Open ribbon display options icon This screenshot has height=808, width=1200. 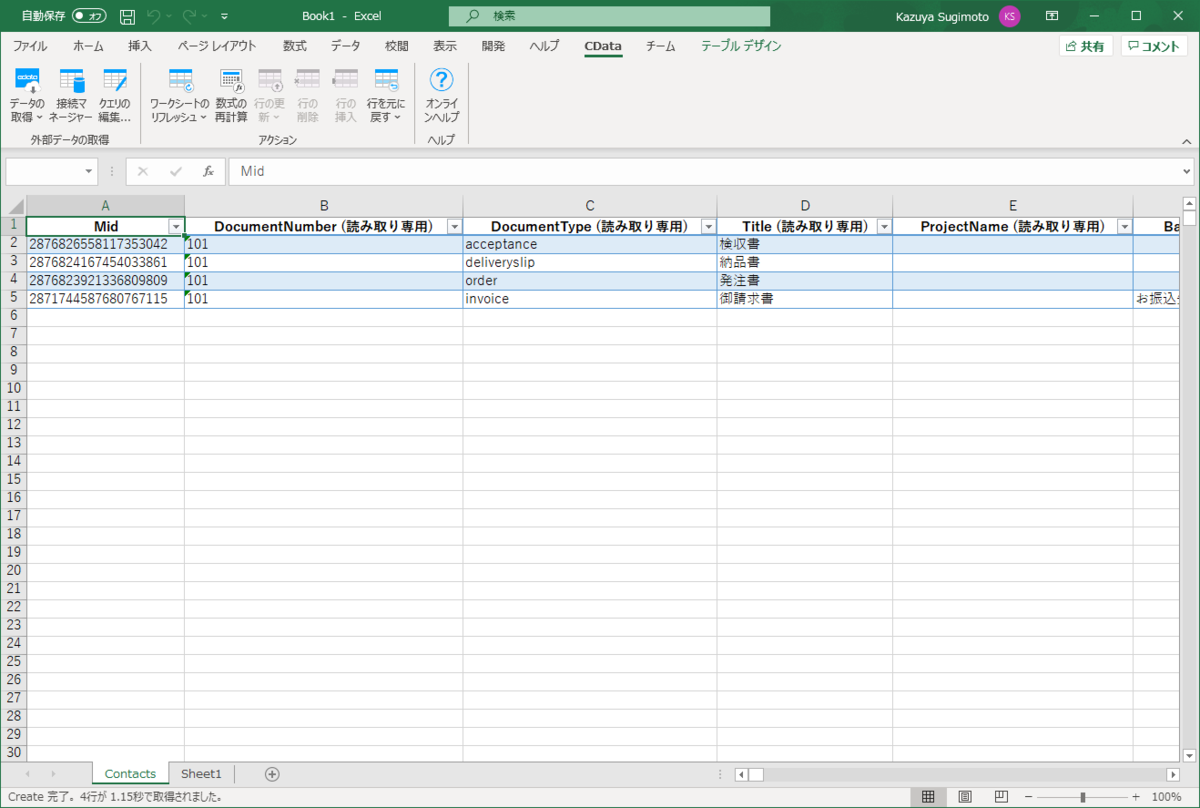1052,16
